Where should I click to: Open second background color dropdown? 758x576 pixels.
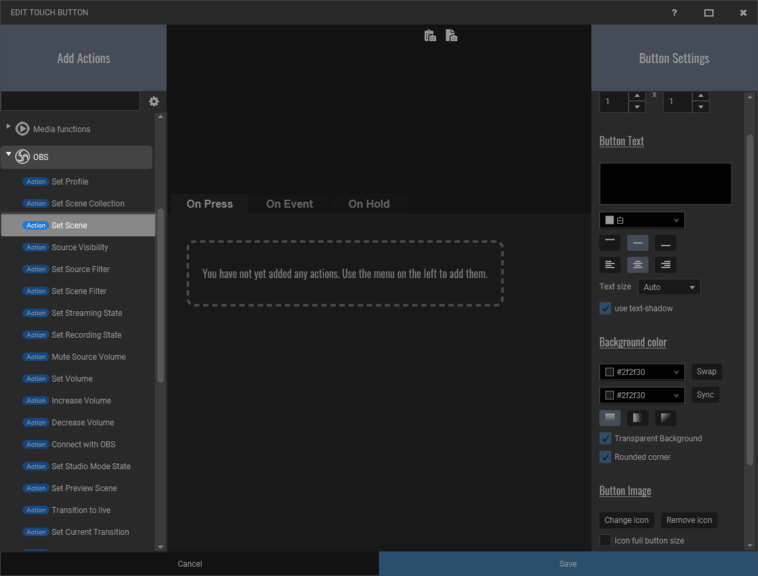642,395
